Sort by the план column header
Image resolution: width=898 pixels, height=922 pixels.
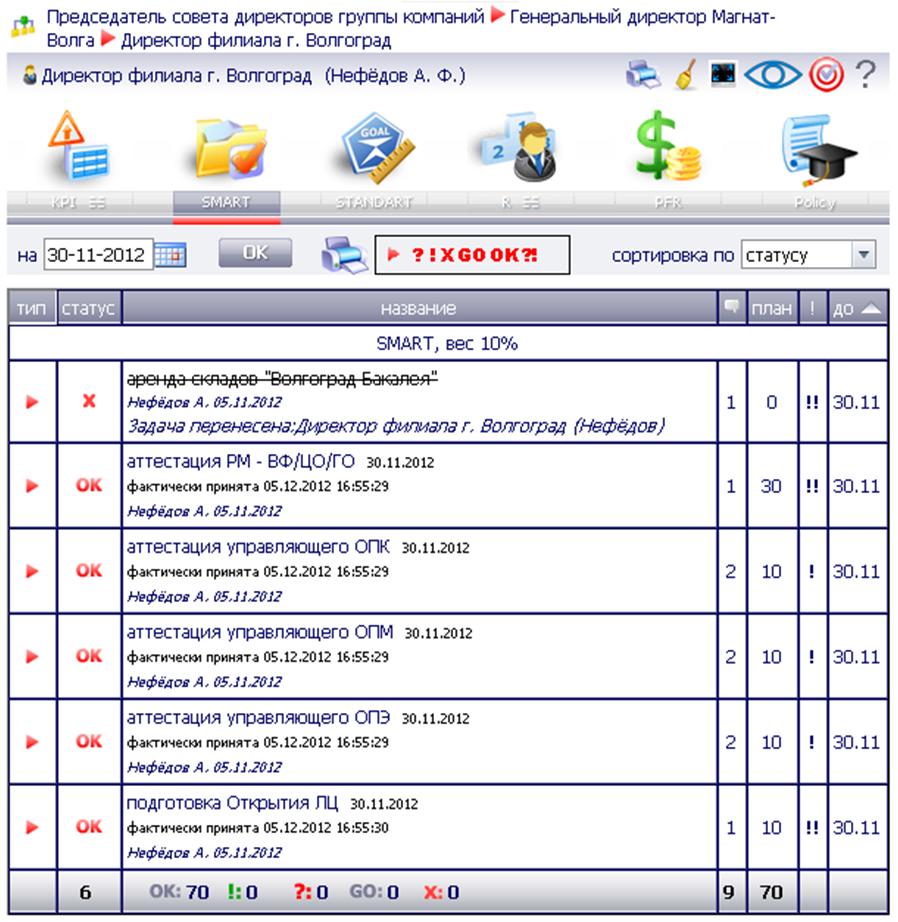(x=772, y=308)
